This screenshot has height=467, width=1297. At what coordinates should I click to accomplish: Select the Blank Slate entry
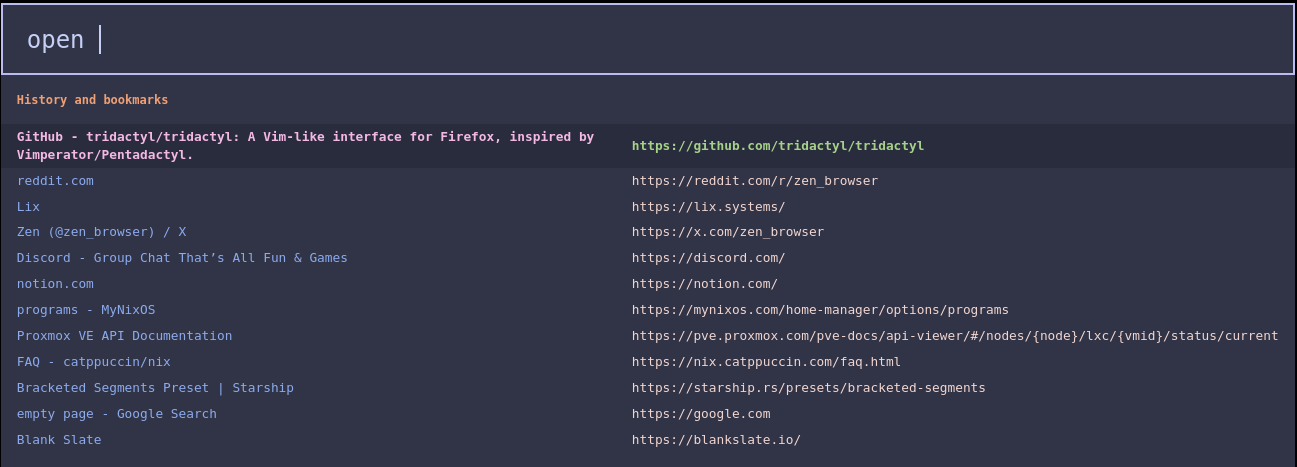click(x=59, y=440)
